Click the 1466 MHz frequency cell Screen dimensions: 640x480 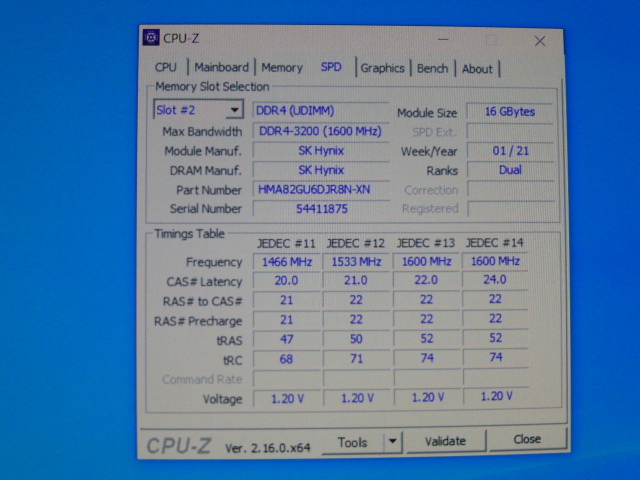(286, 262)
